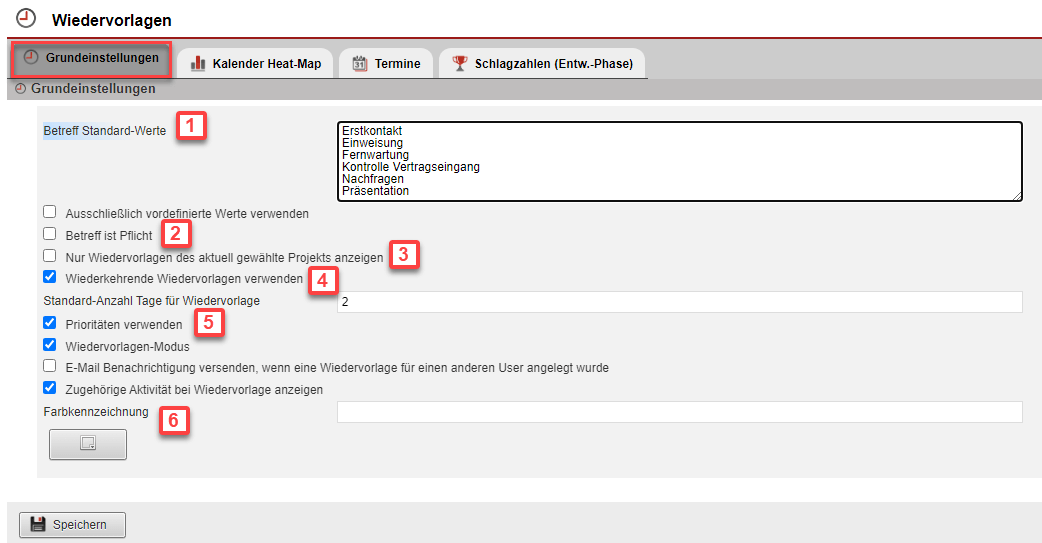Viewport: 1042px width, 543px height.
Task: Click the trophy icon on Schlagzahlen tab
Action: (459, 64)
